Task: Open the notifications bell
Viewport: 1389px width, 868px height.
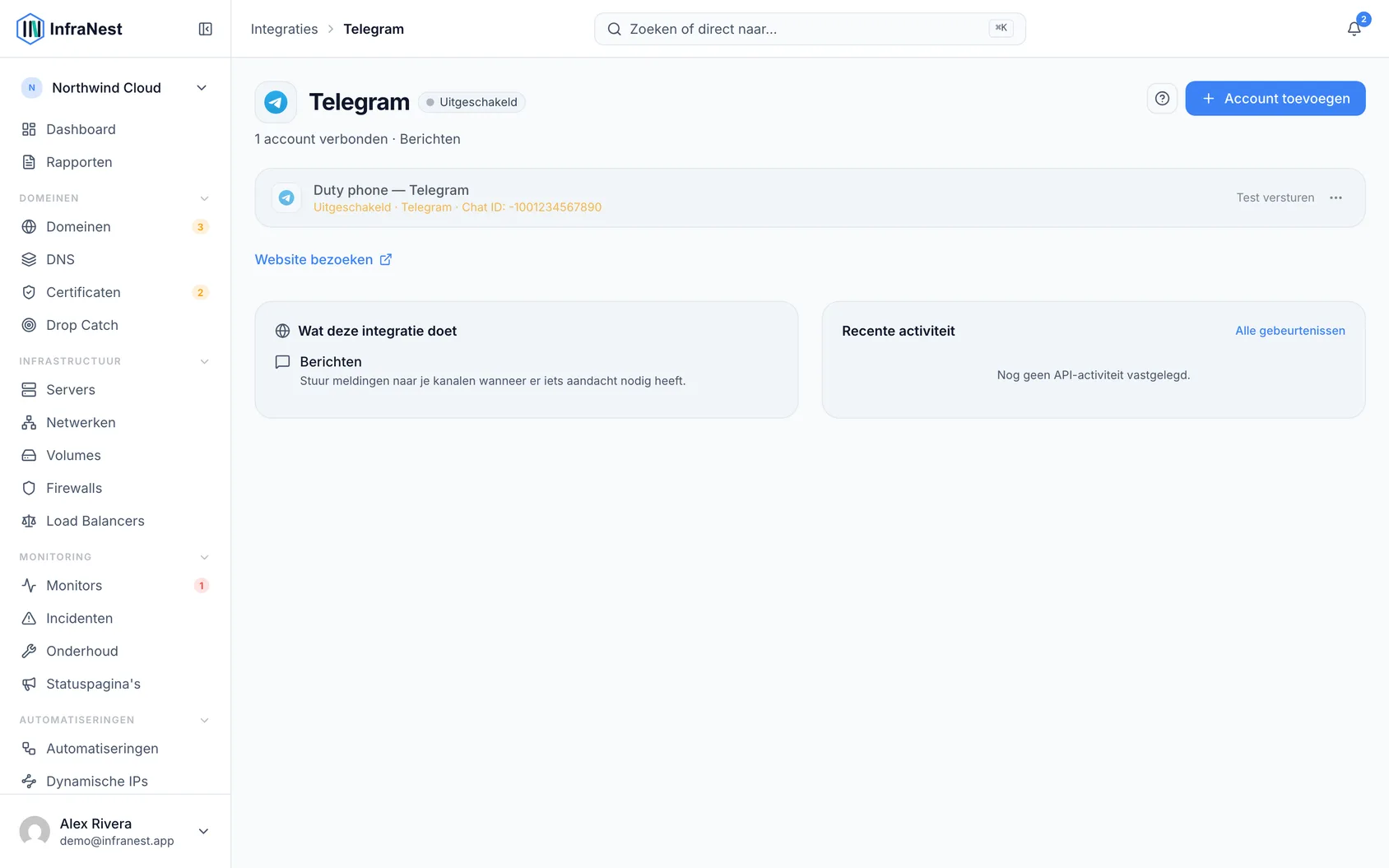Action: pos(1354,29)
